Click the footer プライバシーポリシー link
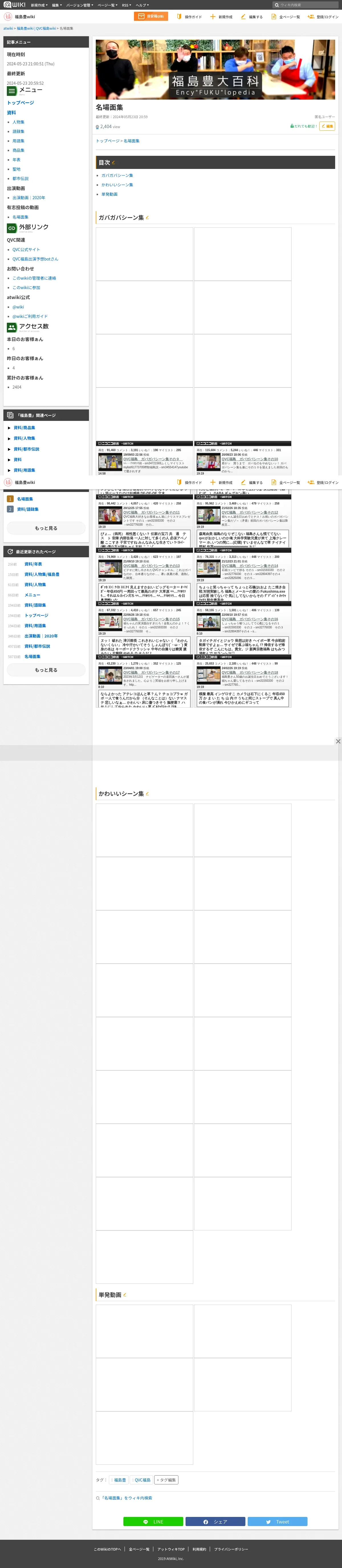This screenshot has width=342, height=1568. pos(231,1549)
